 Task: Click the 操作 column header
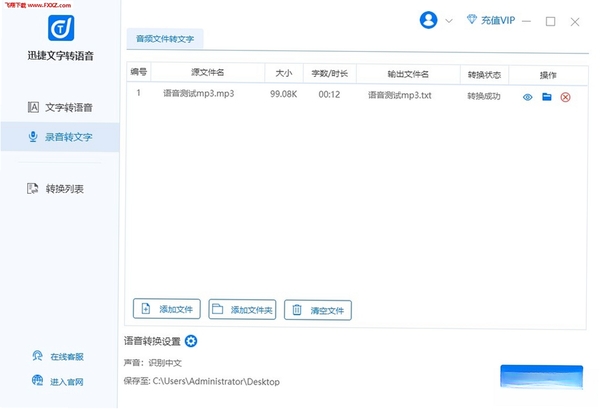548,75
